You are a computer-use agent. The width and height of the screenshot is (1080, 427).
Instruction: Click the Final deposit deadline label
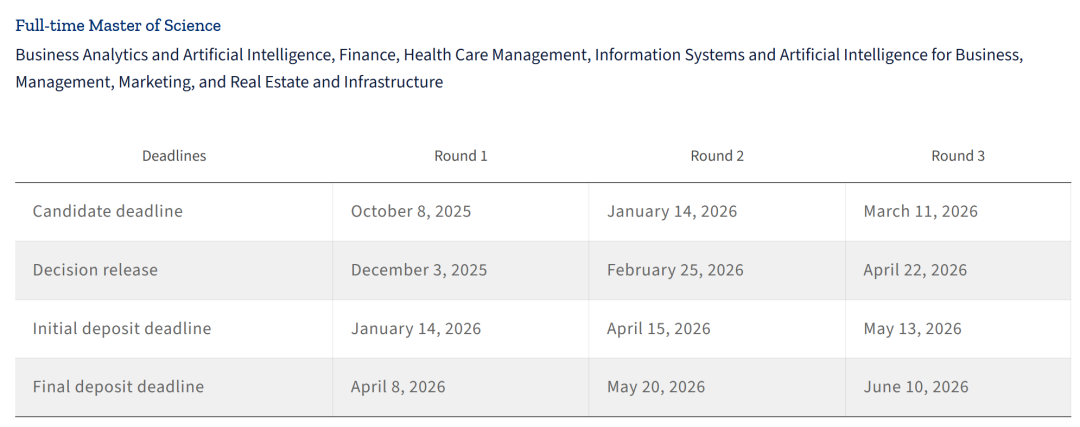[x=118, y=387]
